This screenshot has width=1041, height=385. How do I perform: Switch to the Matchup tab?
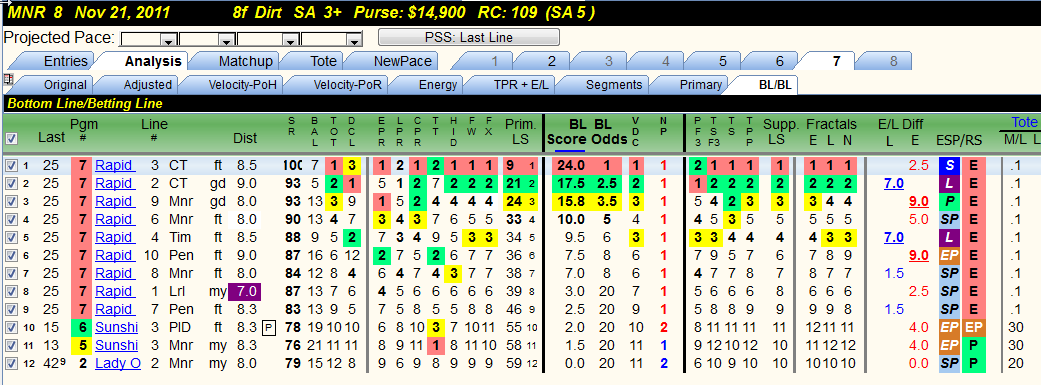246,61
